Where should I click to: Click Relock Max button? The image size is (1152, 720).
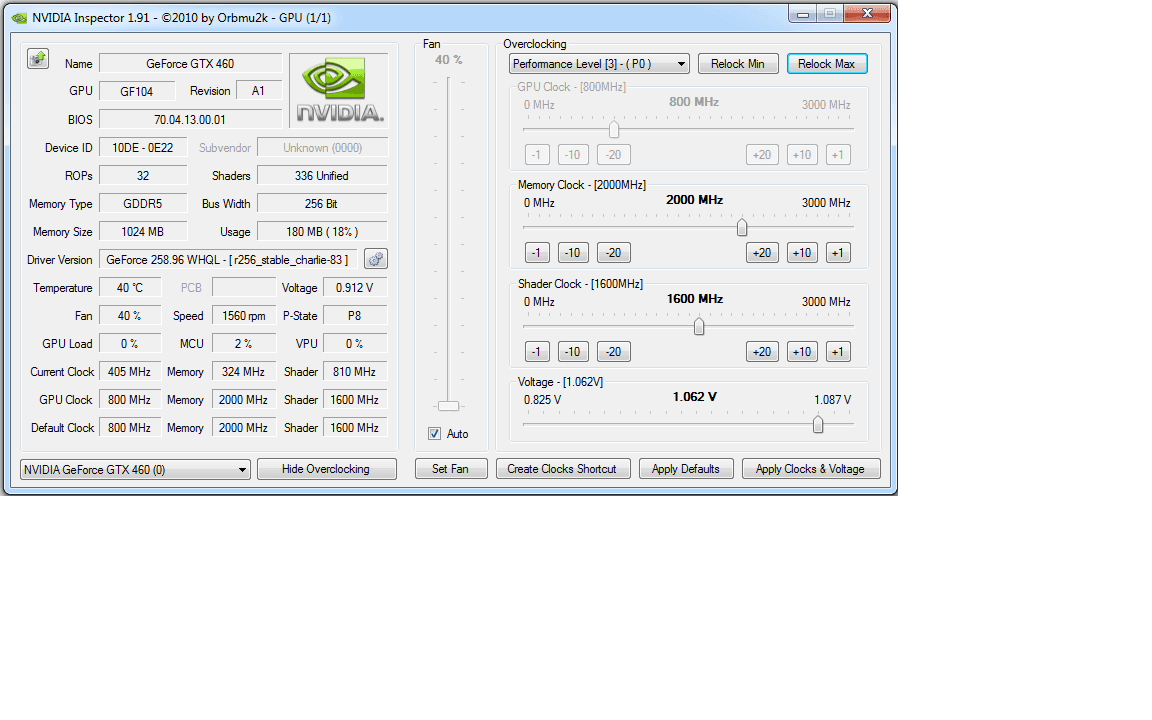(x=827, y=64)
